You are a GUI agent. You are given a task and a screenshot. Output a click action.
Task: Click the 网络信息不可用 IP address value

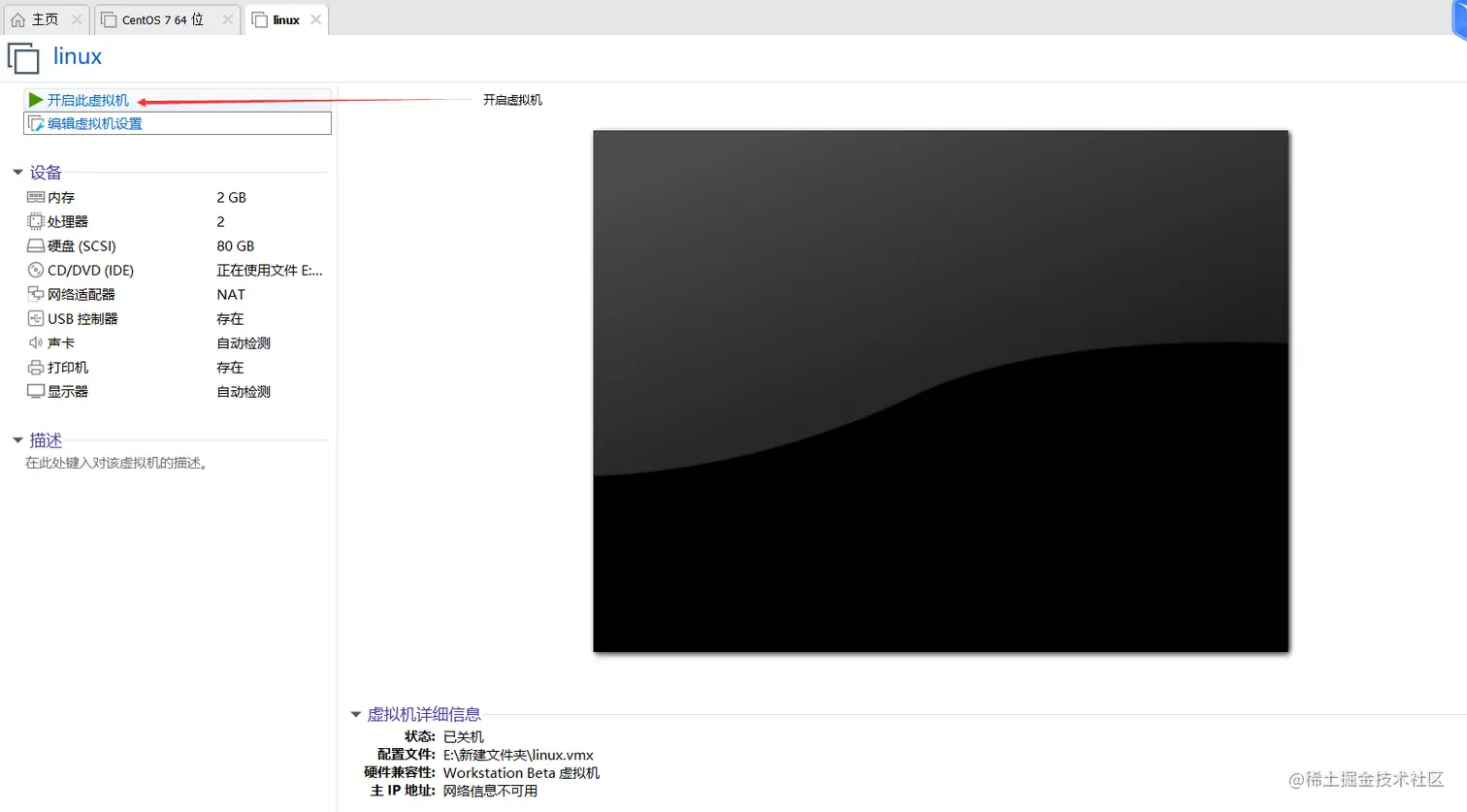(490, 791)
